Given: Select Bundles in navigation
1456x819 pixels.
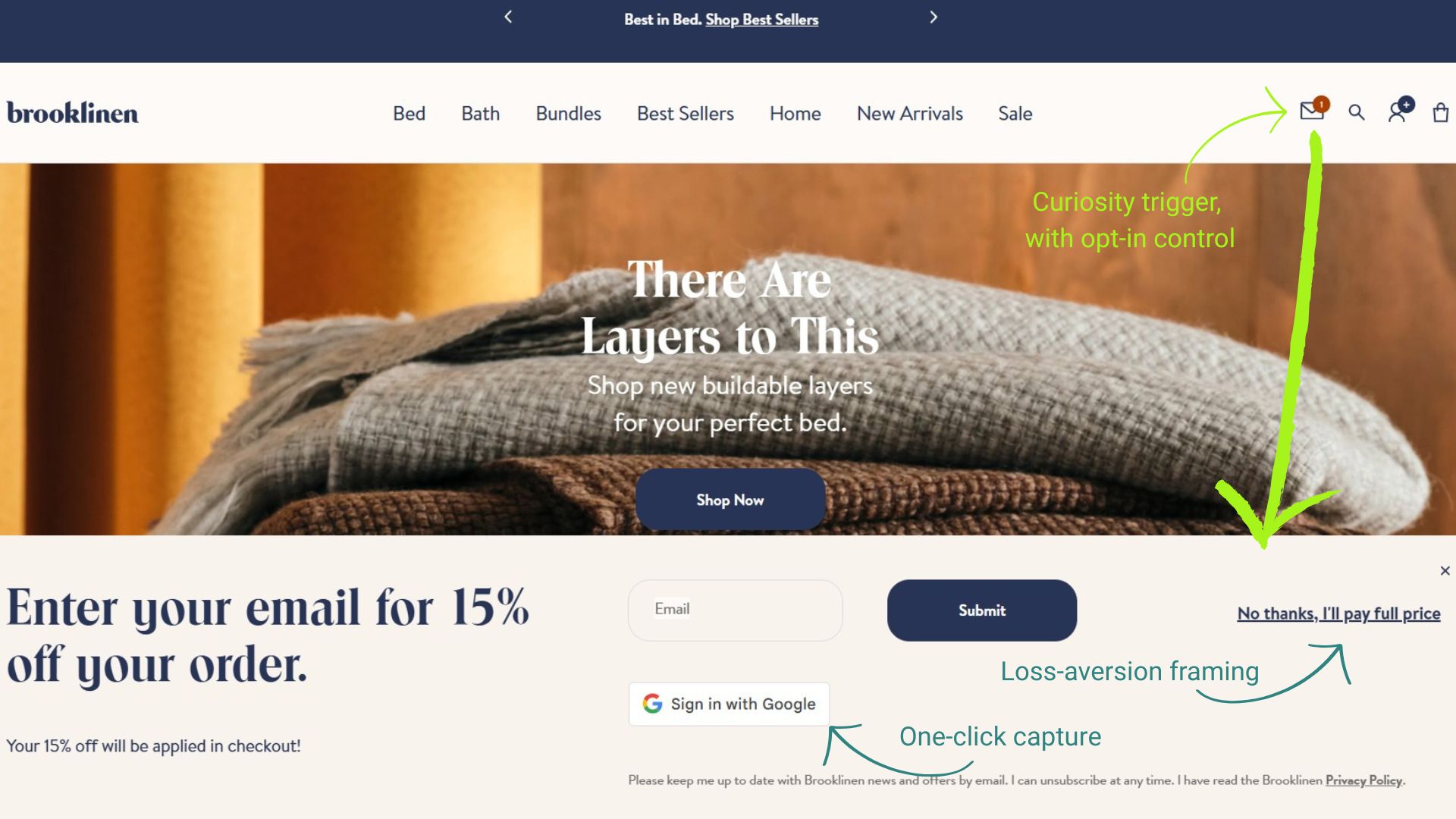Looking at the screenshot, I should point(569,114).
